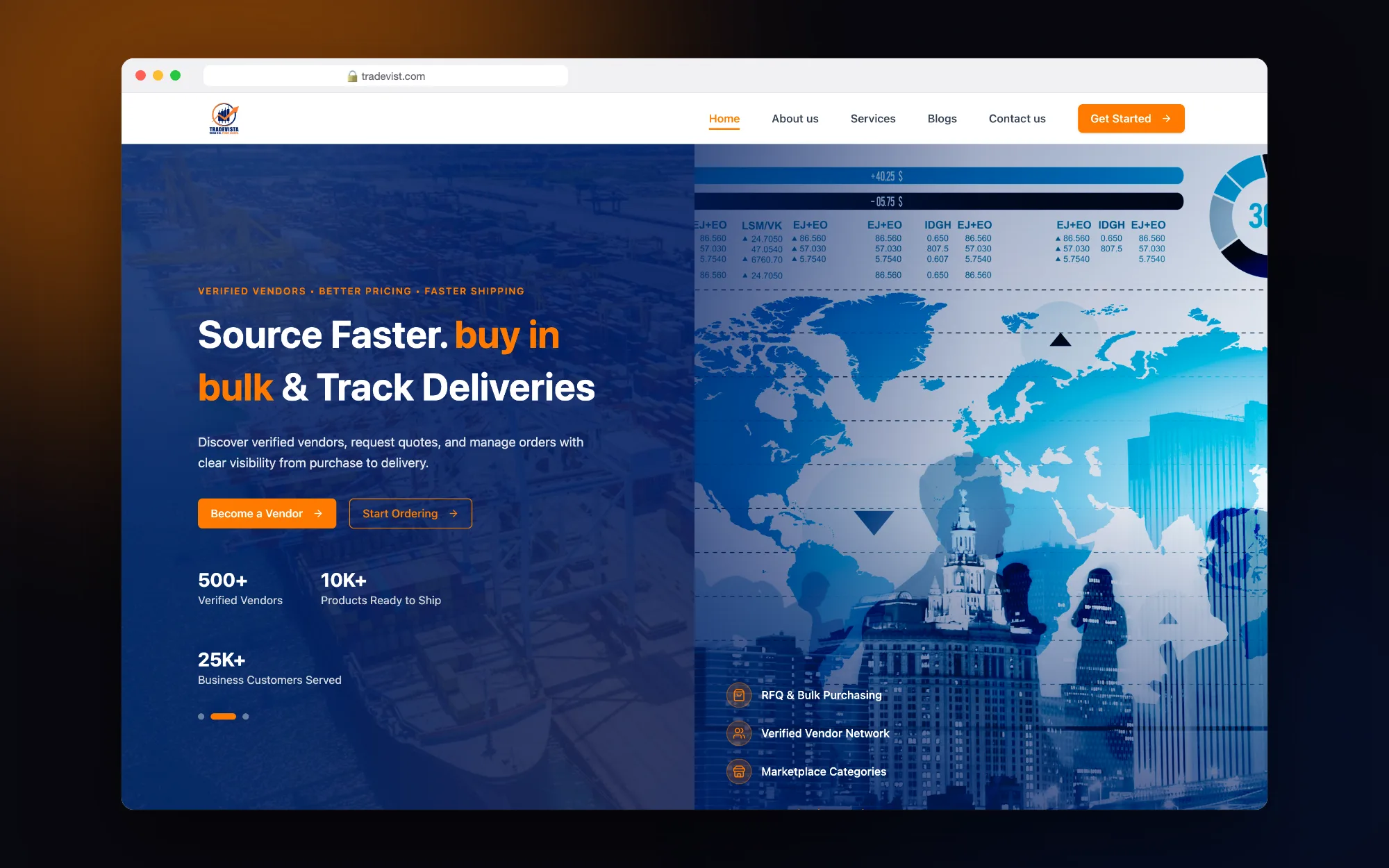Select the active orange carousel indicator
This screenshot has height=868, width=1389.
(224, 717)
